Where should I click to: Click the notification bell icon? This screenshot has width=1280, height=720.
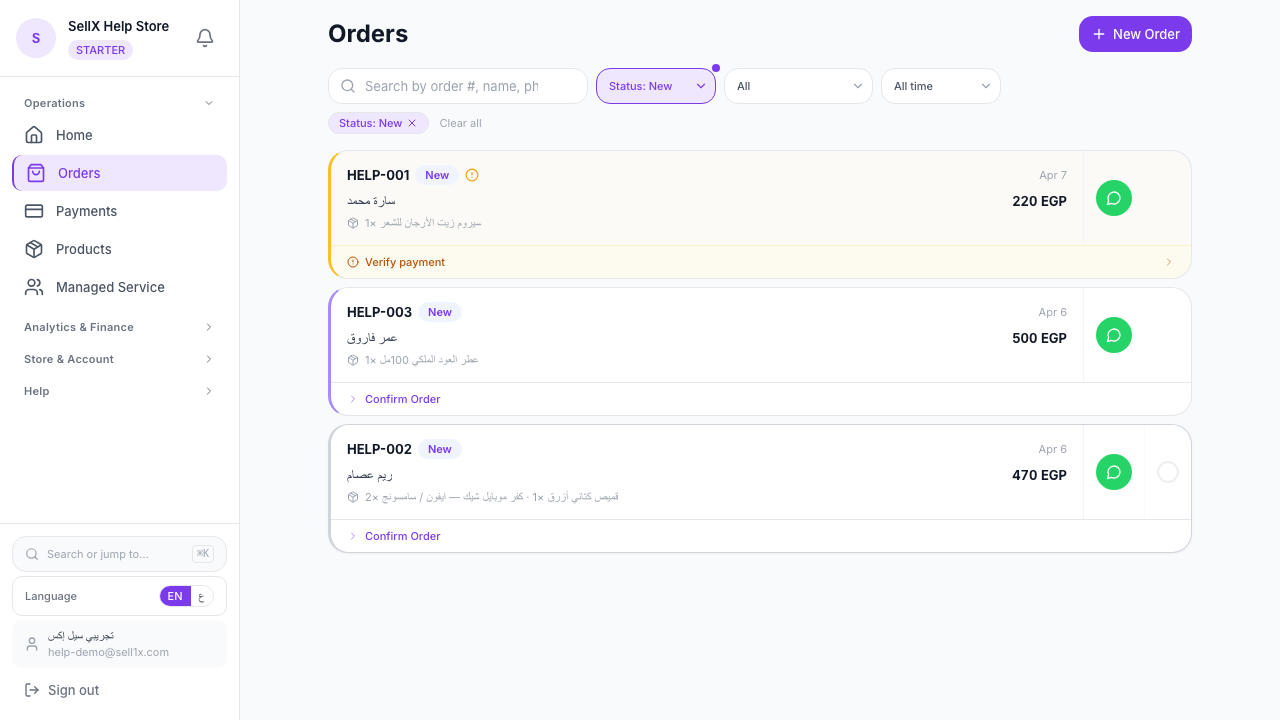(205, 37)
